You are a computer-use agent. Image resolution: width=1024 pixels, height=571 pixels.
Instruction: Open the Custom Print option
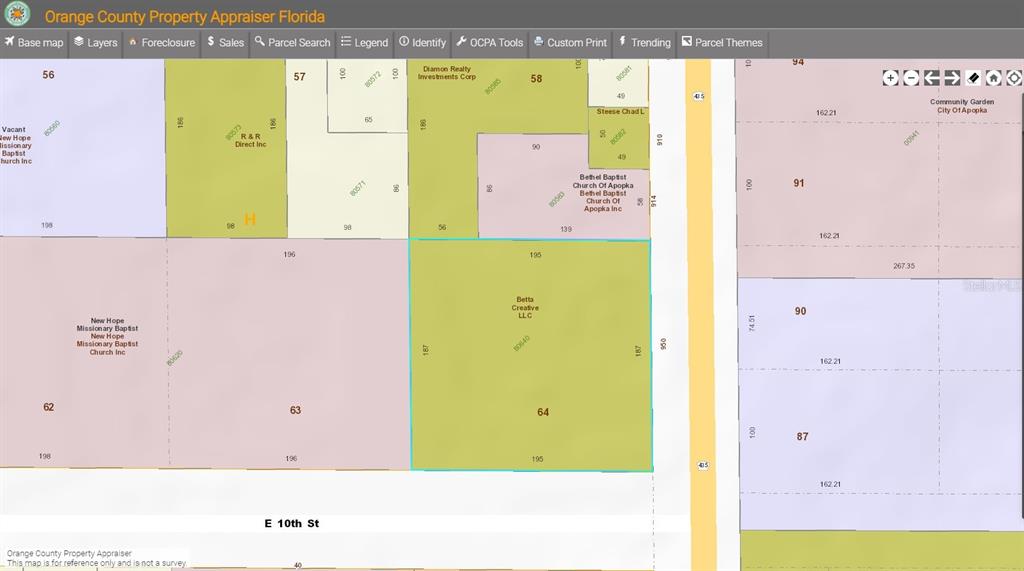click(x=570, y=43)
